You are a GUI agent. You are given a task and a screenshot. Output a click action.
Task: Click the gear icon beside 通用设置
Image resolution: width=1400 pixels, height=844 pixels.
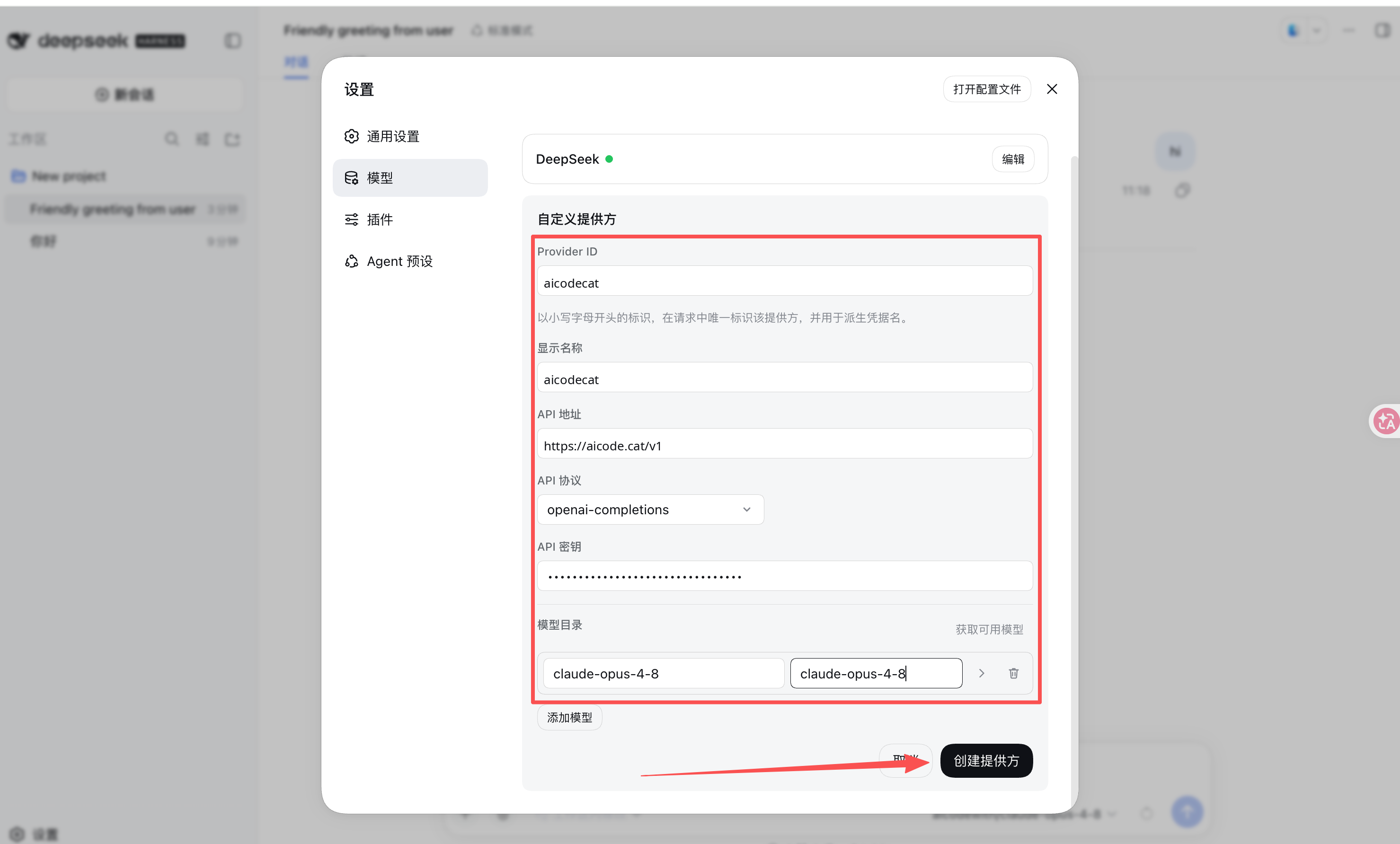352,136
